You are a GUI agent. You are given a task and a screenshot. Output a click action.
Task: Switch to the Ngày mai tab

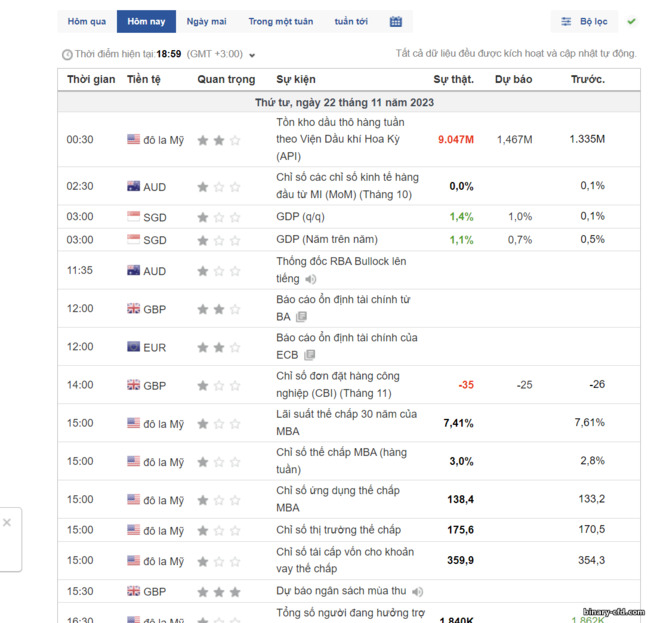206,22
